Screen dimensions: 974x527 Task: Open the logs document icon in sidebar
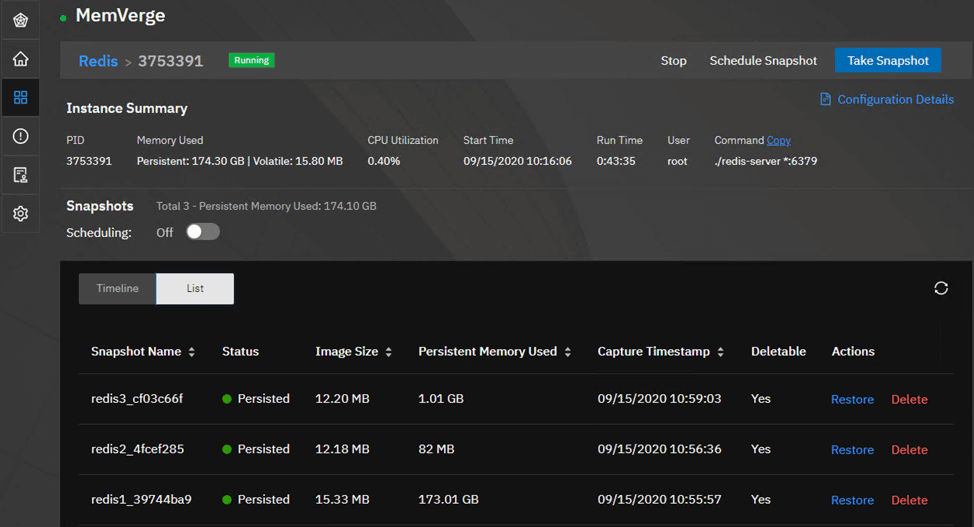coord(20,175)
